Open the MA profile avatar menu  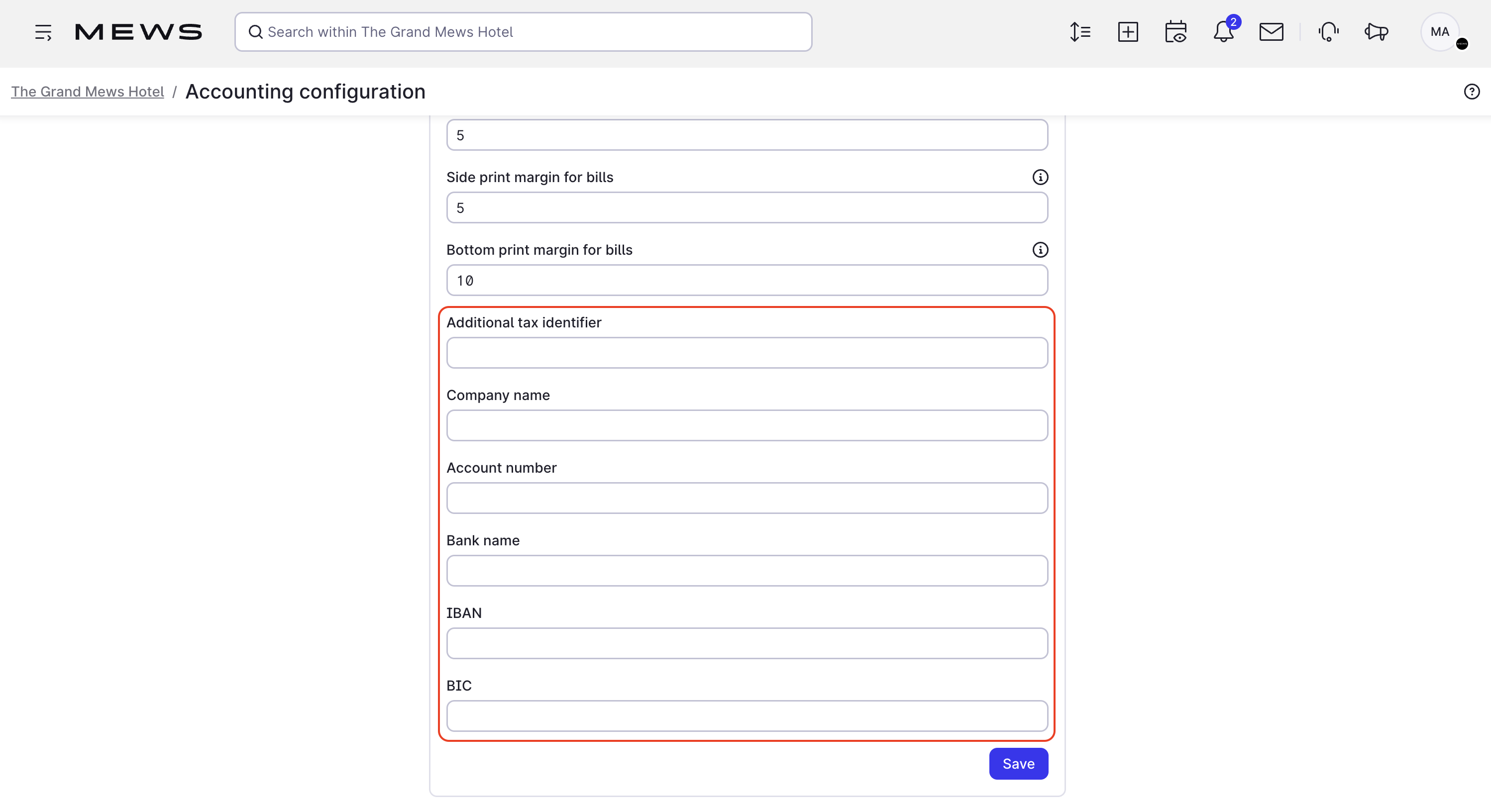coord(1440,32)
